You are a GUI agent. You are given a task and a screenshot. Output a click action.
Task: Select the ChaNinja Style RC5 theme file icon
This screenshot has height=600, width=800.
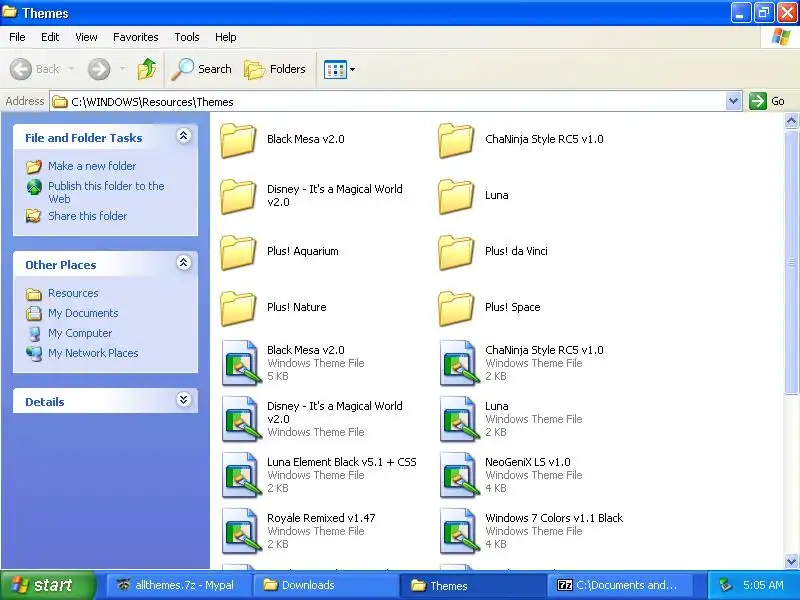coord(459,363)
